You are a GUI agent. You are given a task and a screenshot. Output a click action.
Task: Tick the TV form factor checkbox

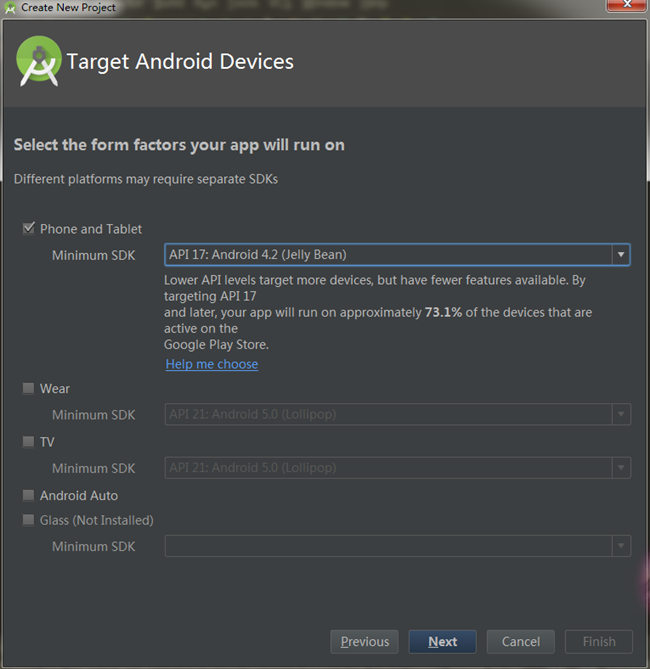(x=29, y=441)
